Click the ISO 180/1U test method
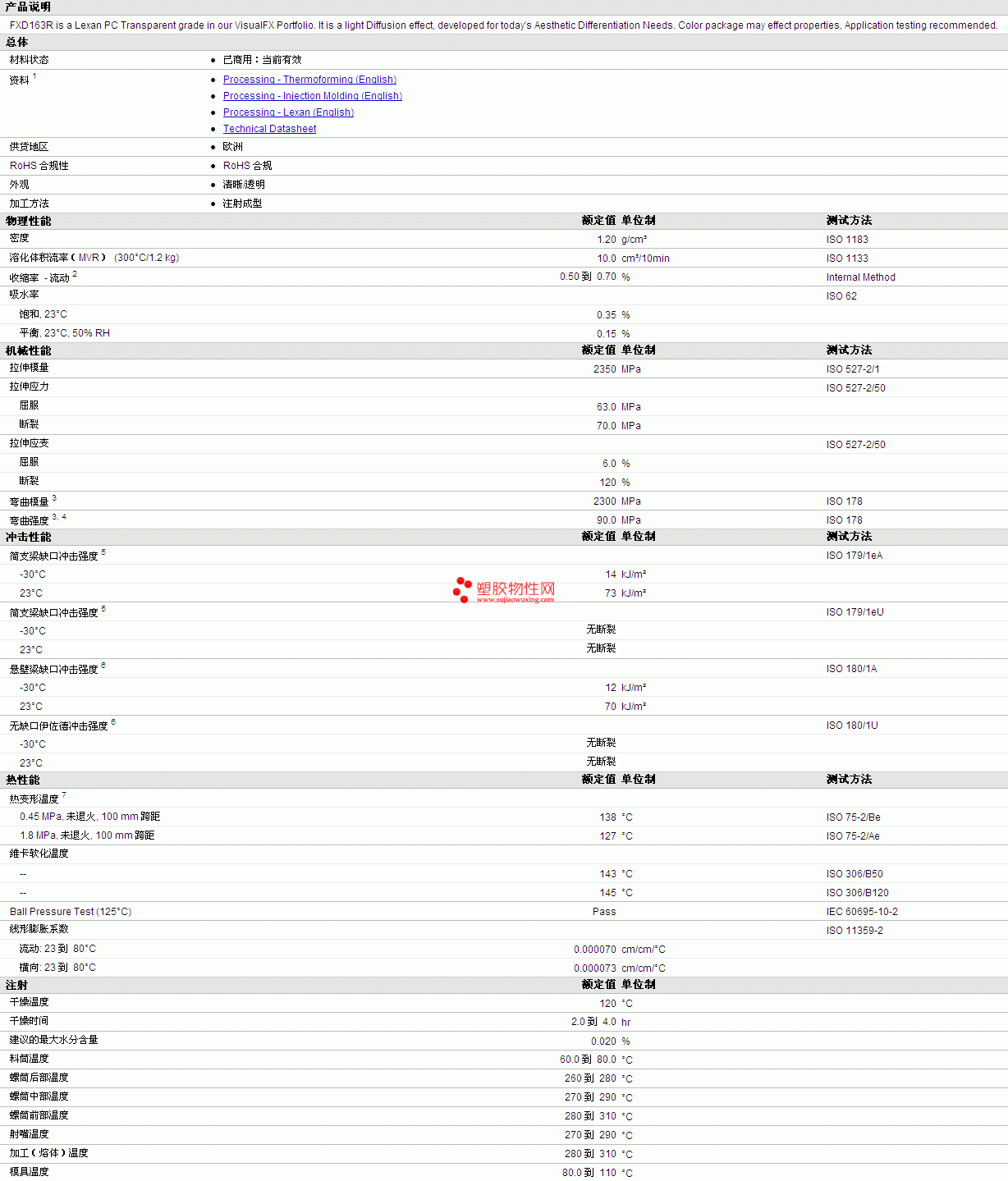The height and width of the screenshot is (1181, 1008). point(852,726)
